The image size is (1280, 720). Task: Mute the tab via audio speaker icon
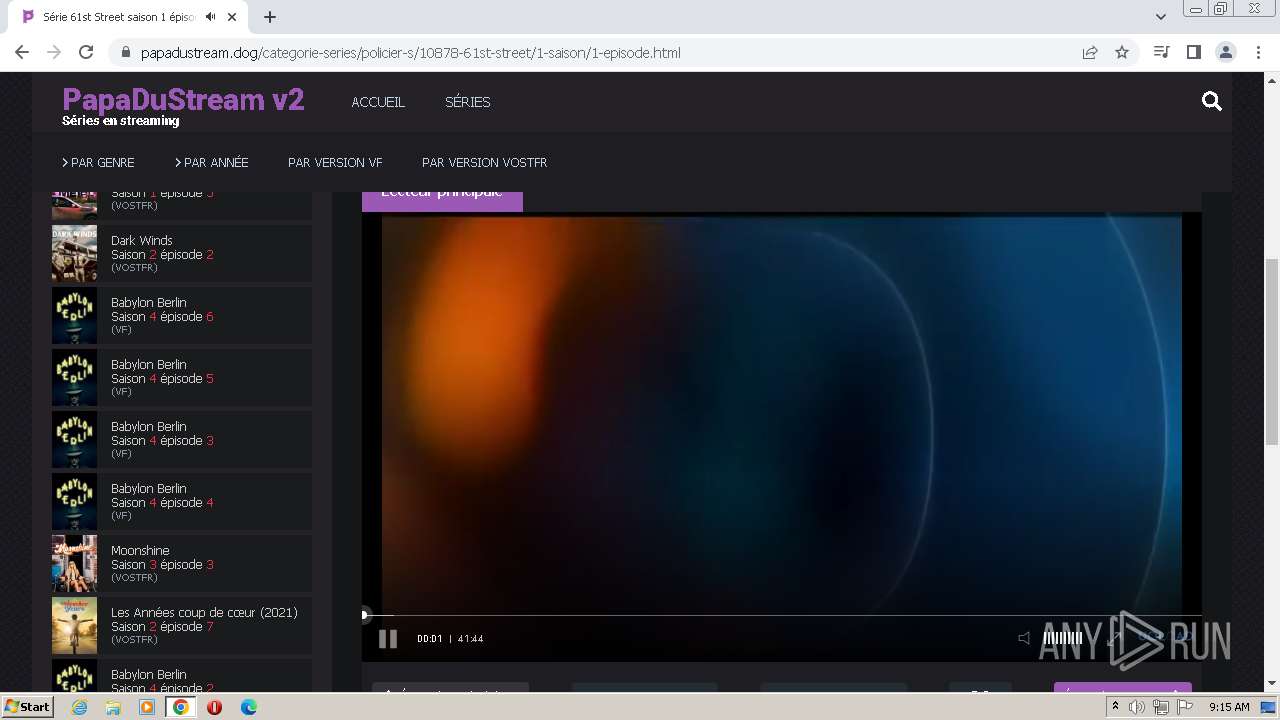[x=210, y=17]
